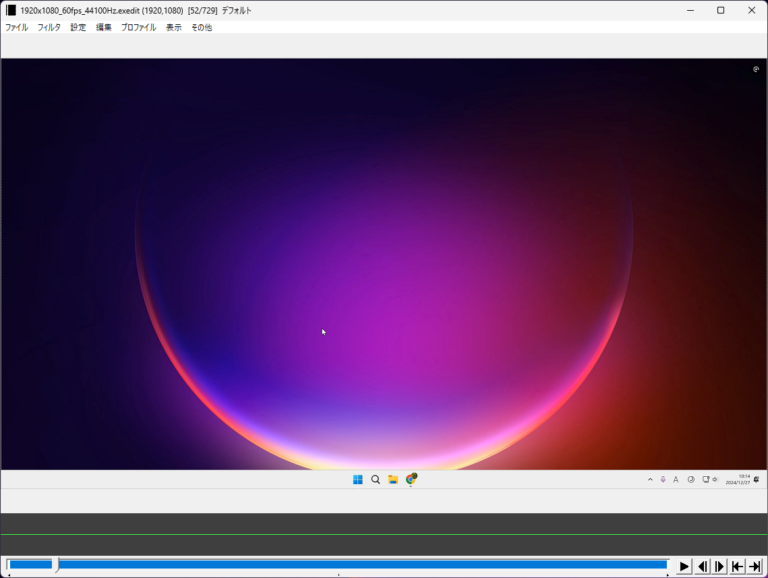This screenshot has width=768, height=578.
Task: Click the seek bar slider handle
Action: tap(56, 565)
